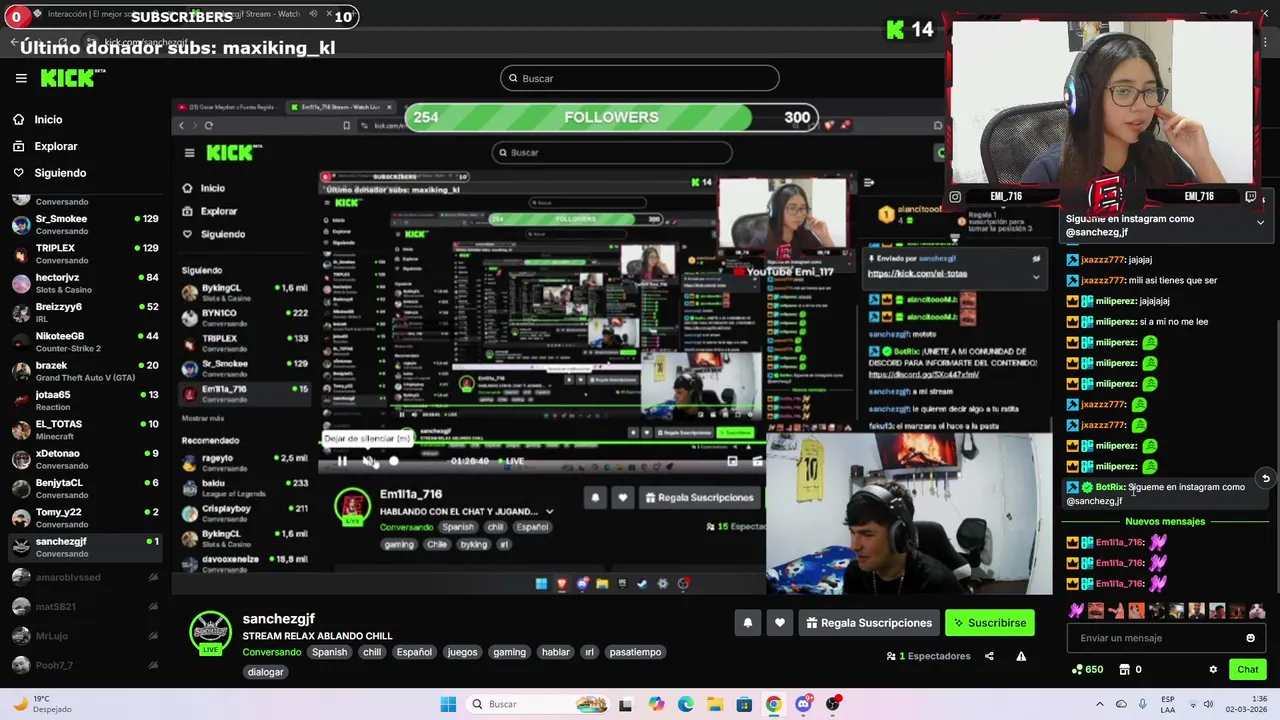Image resolution: width=1280 pixels, height=720 pixels.
Task: Go to Inicio in the left sidebar
Action: coord(48,119)
